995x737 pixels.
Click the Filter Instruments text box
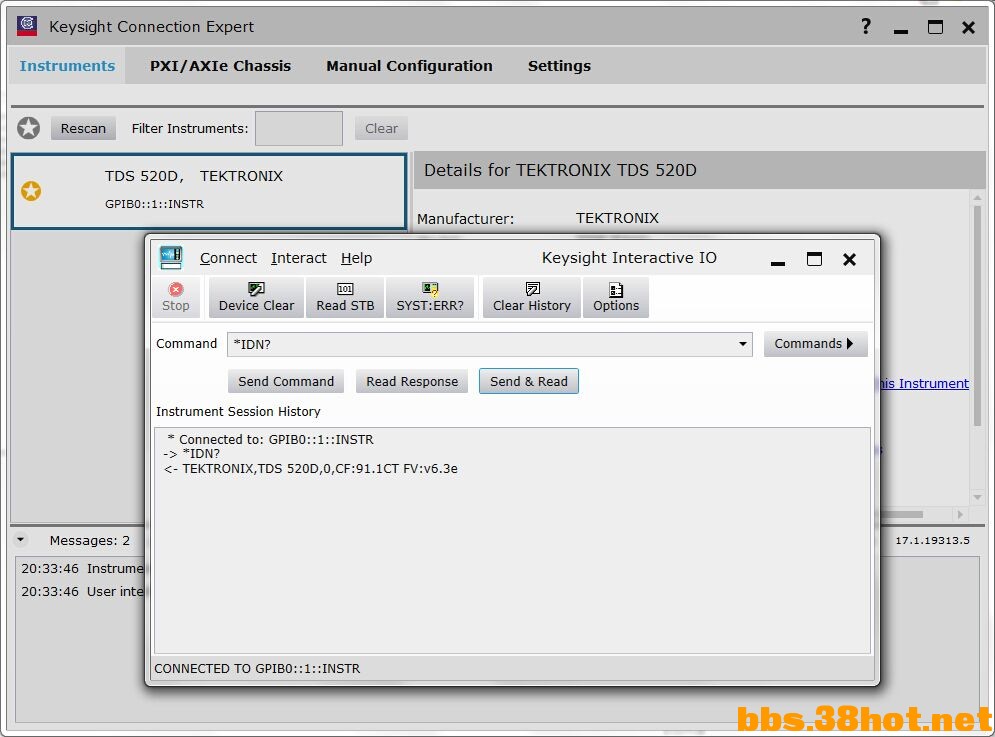tap(299, 128)
